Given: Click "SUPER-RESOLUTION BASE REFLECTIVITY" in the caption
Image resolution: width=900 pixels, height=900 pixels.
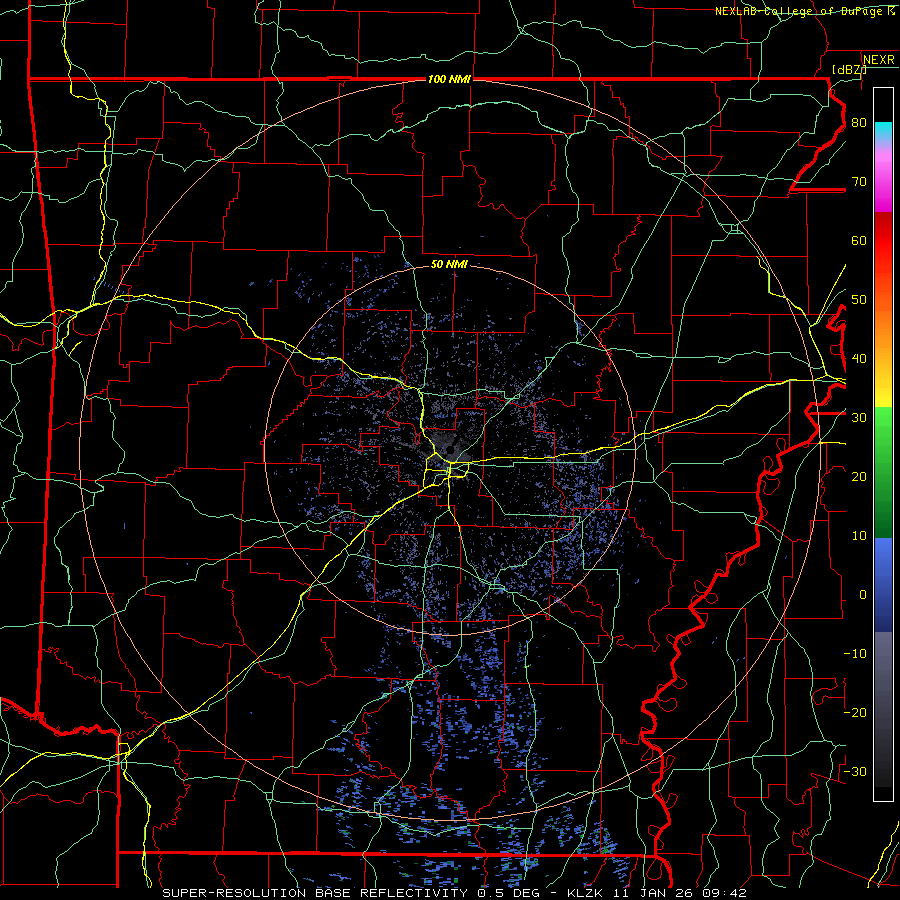Looking at the screenshot, I should (x=315, y=893).
